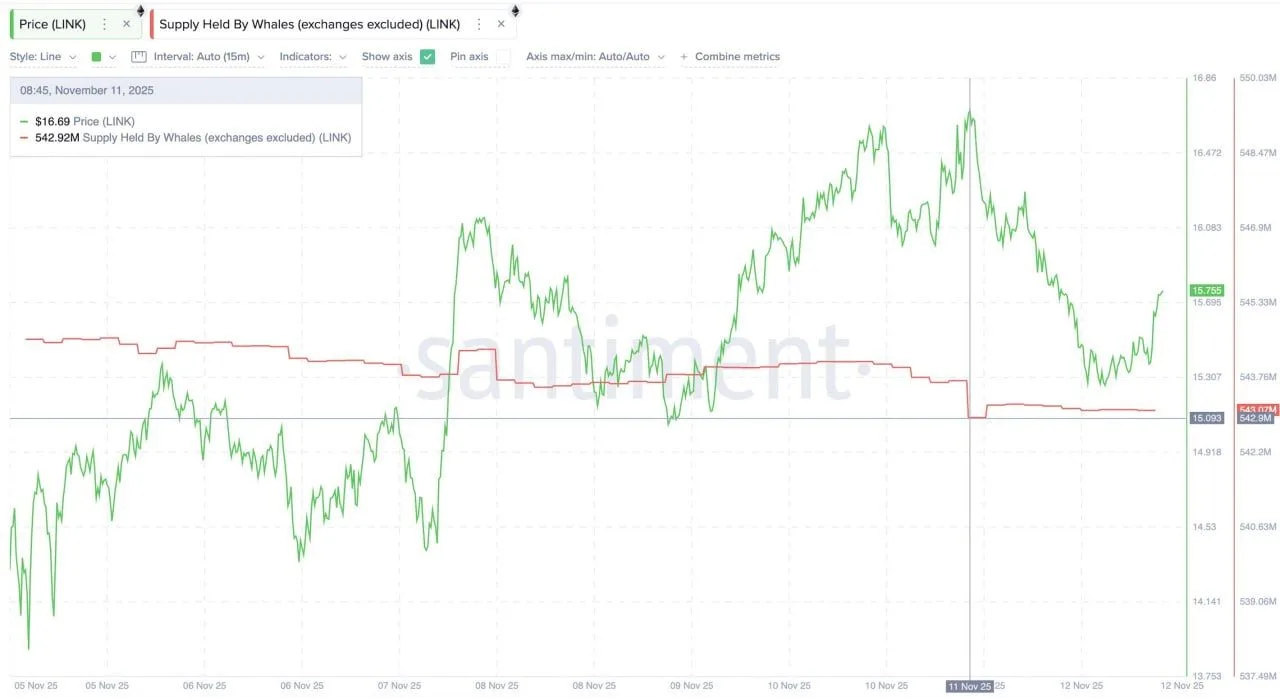Screen dimensions: 1280x698
Task: Remove the Supply Held By Whales metric
Action: (501, 24)
